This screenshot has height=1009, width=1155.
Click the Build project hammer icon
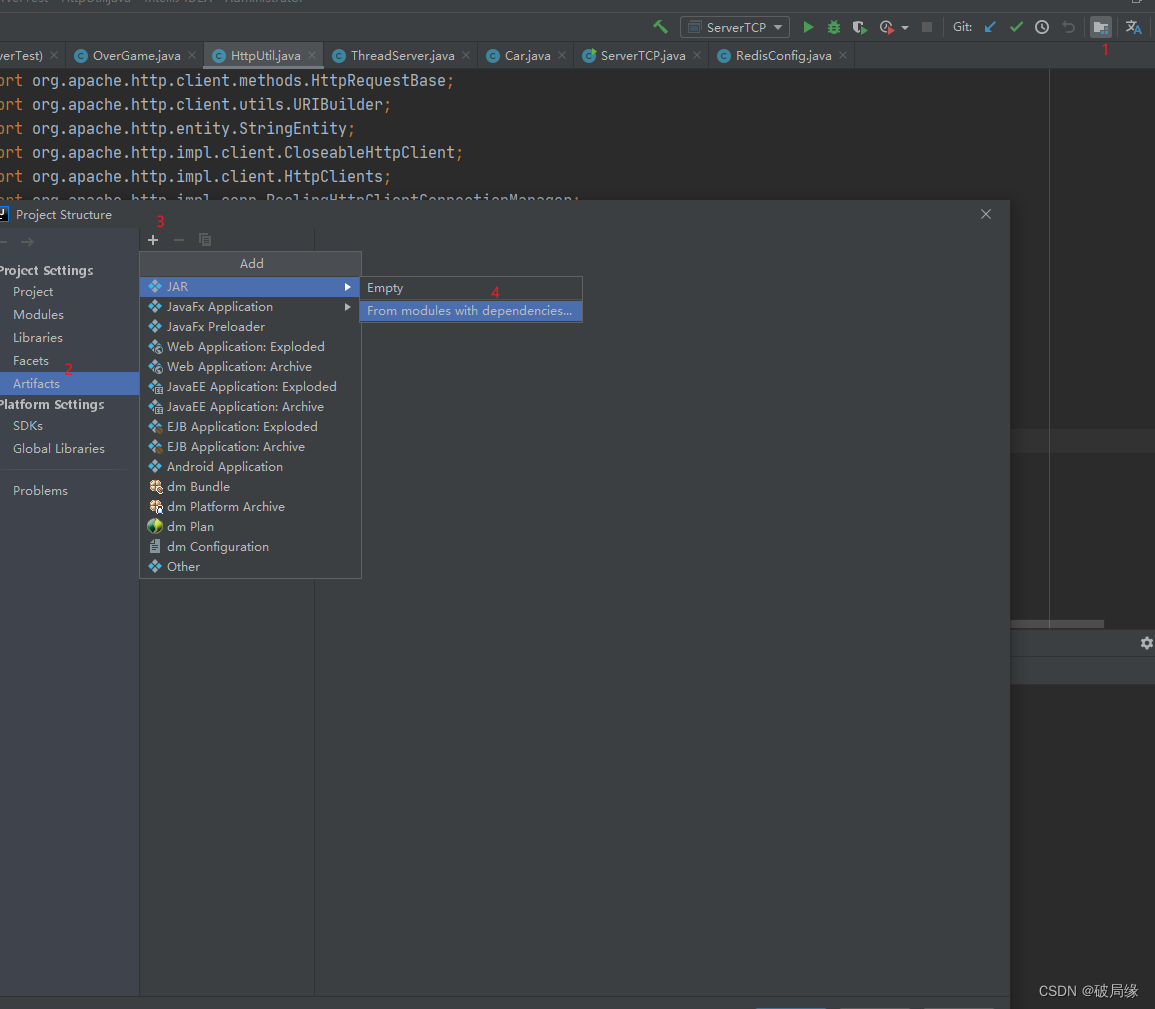(660, 27)
